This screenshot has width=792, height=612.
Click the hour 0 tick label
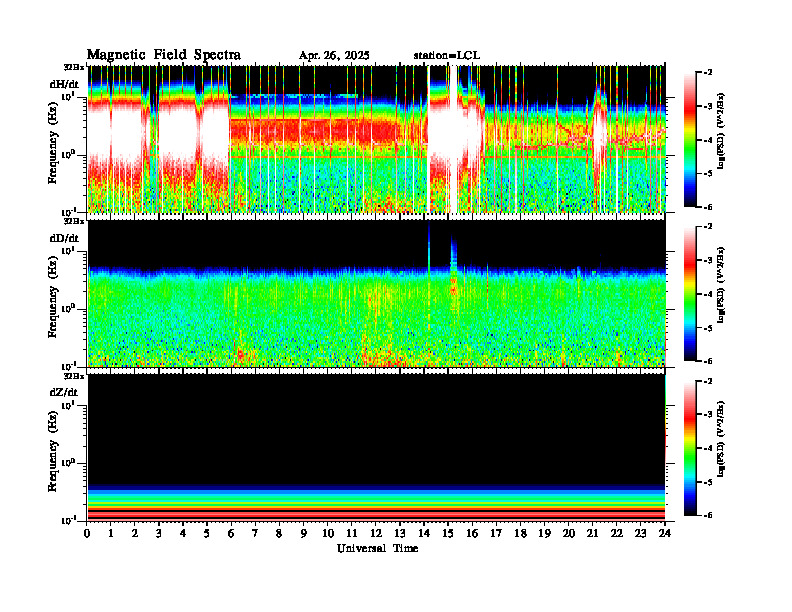coord(87,534)
